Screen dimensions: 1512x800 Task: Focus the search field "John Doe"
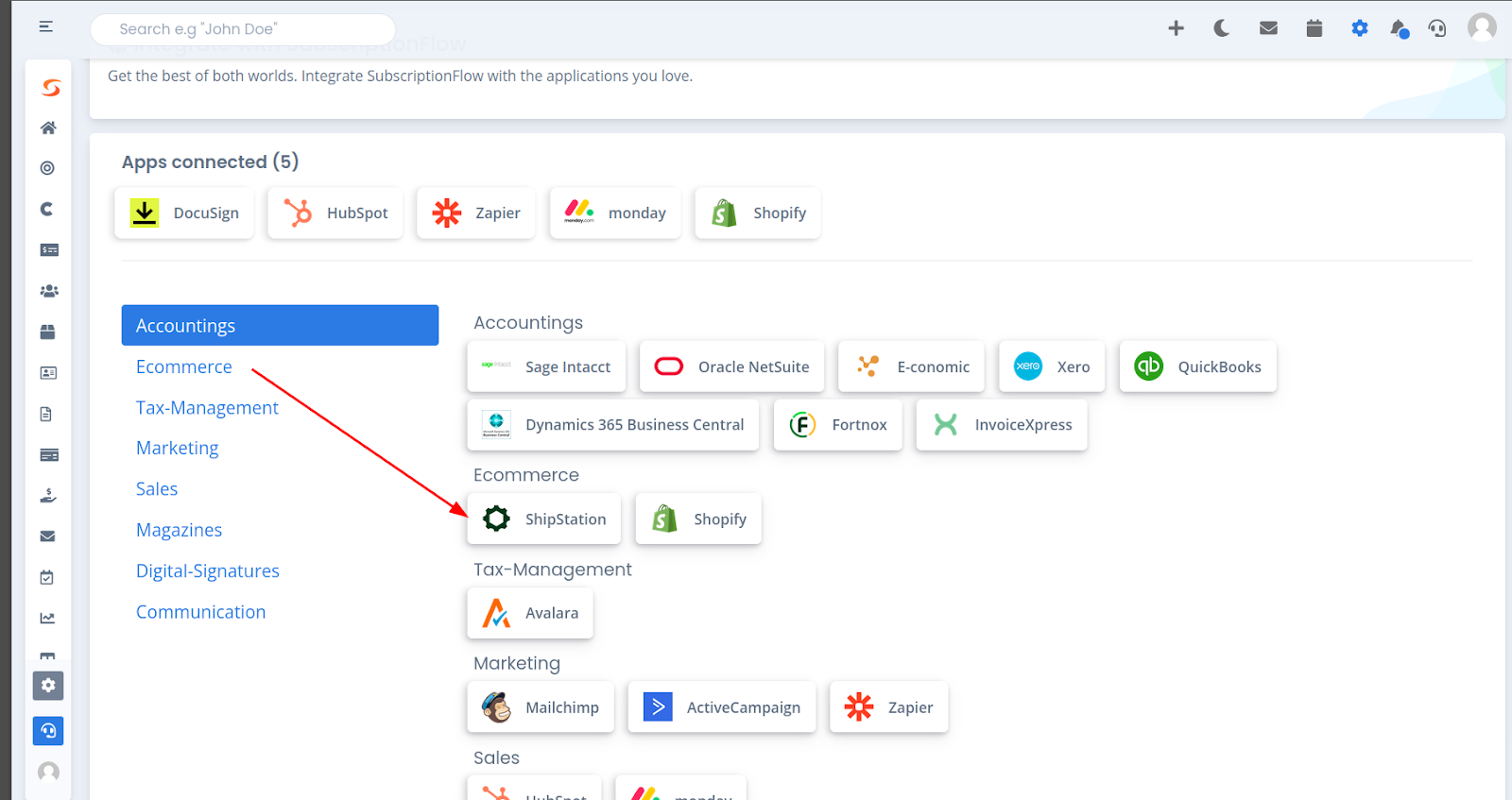(243, 29)
